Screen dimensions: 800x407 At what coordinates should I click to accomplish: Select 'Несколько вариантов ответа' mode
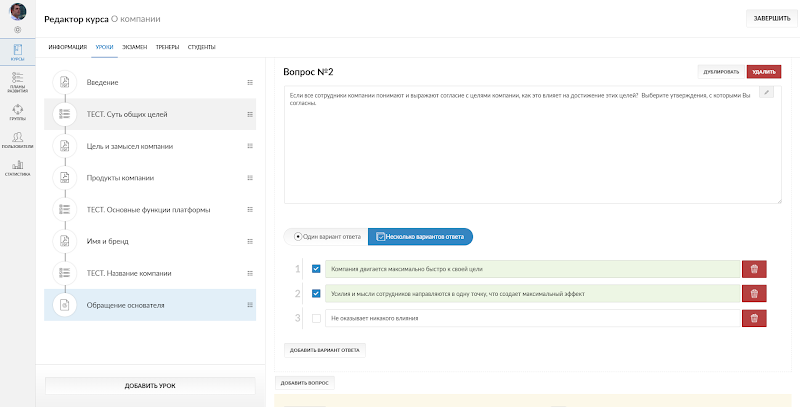coord(420,237)
